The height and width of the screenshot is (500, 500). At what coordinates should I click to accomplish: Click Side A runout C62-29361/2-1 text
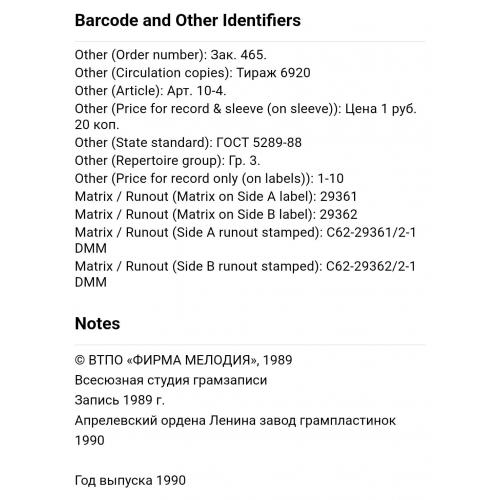(371, 233)
